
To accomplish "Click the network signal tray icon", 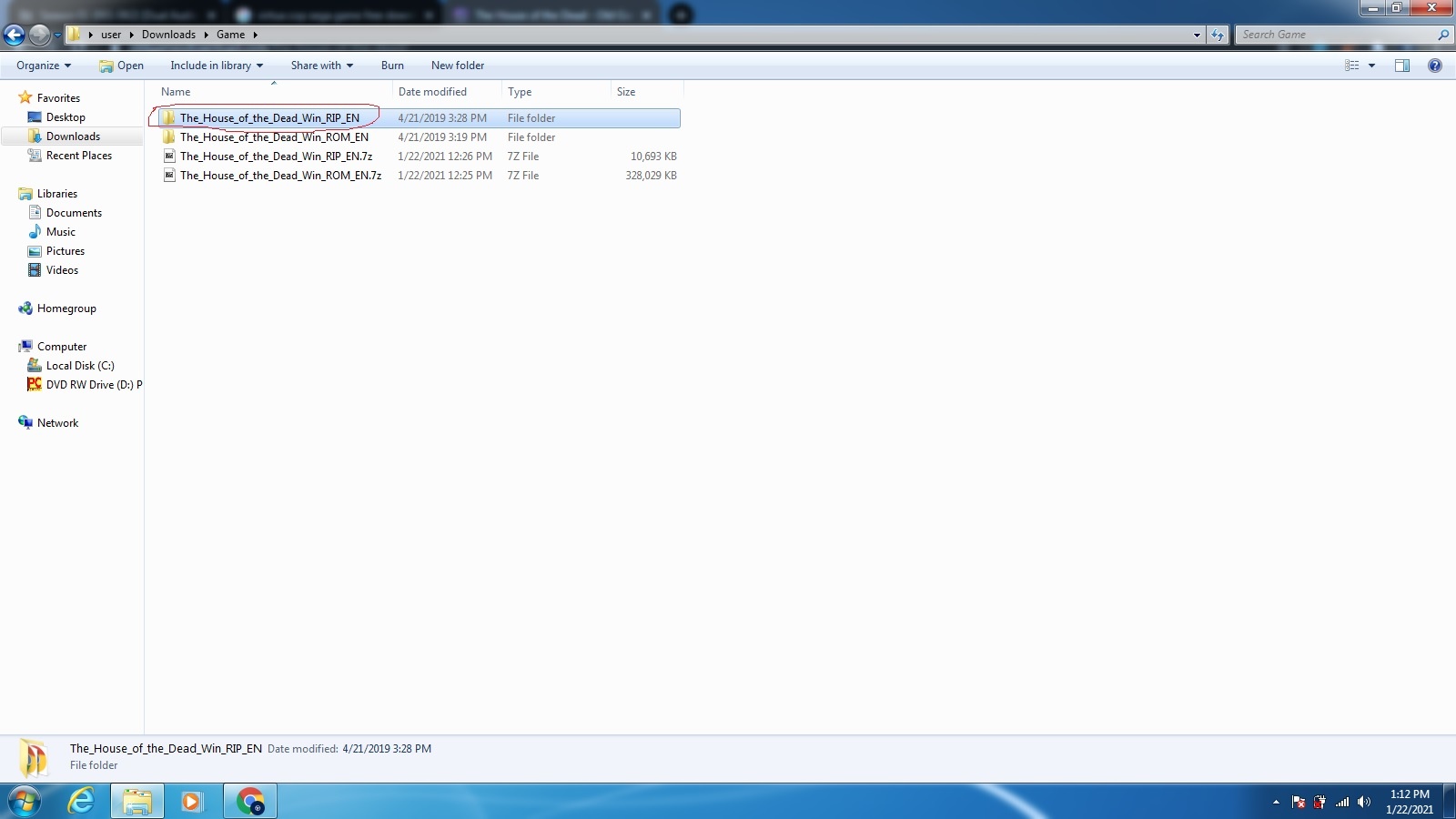I will point(1342,802).
